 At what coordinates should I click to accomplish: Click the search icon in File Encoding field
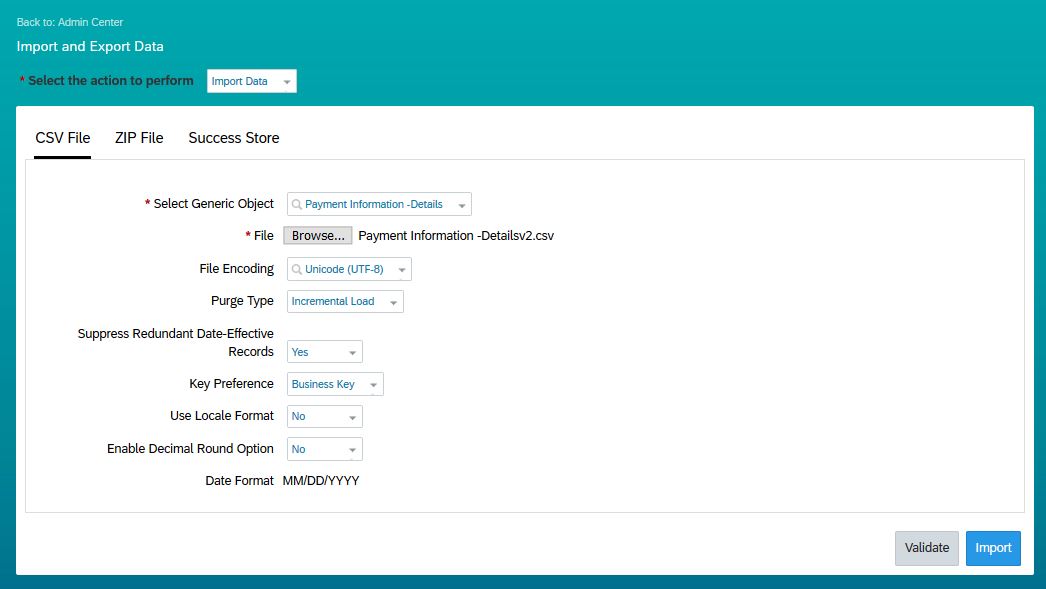point(297,269)
